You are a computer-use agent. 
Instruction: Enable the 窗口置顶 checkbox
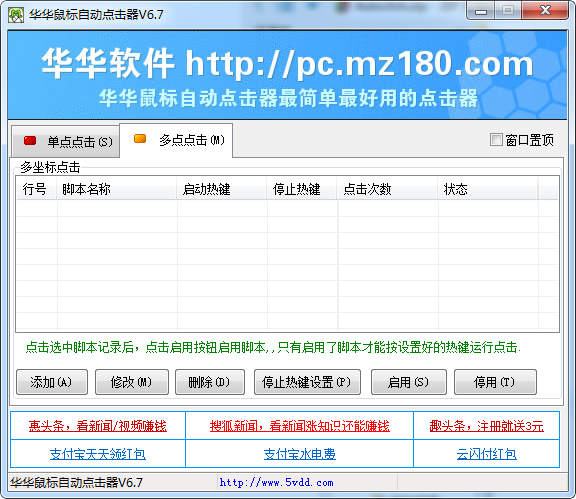496,140
